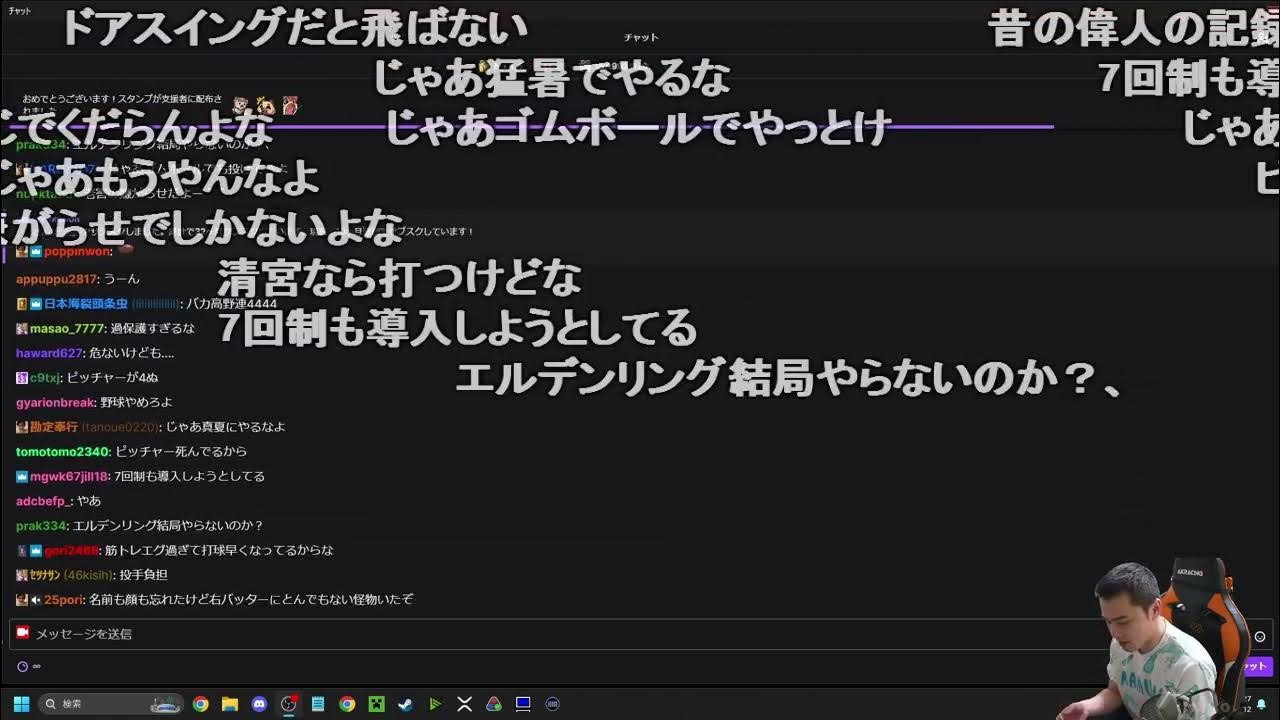Click username c9txj in chat
Image resolution: width=1280 pixels, height=720 pixels.
coord(45,378)
